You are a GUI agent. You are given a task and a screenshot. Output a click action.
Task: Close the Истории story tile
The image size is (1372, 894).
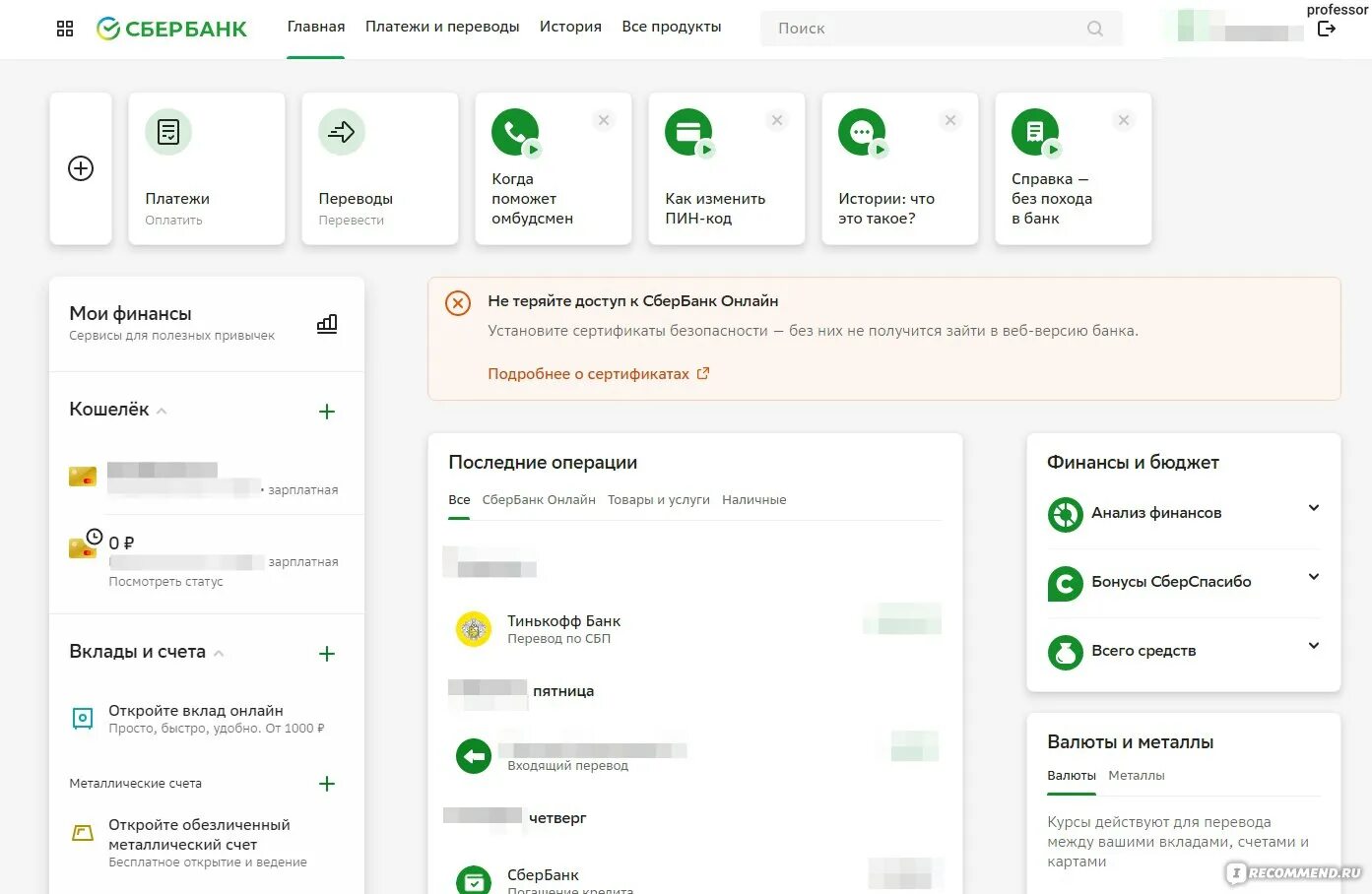point(950,120)
